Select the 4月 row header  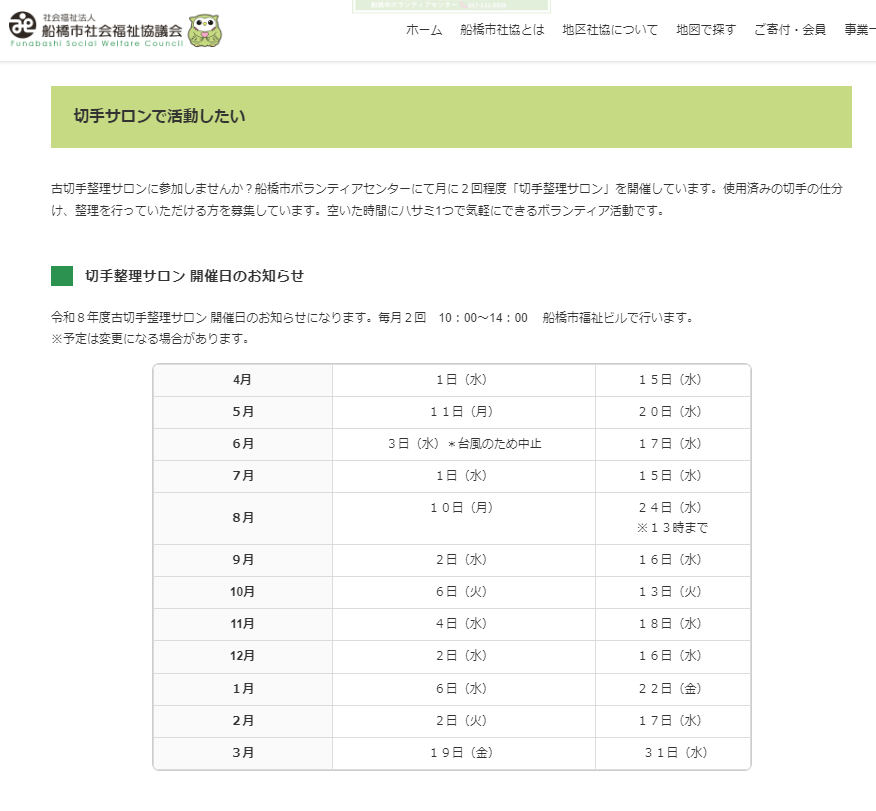click(x=243, y=380)
